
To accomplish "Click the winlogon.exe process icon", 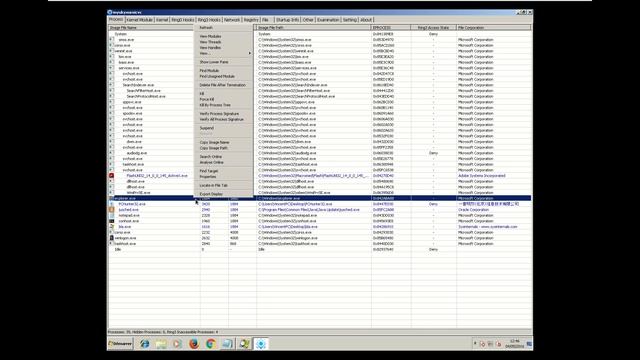I will pos(111,238).
